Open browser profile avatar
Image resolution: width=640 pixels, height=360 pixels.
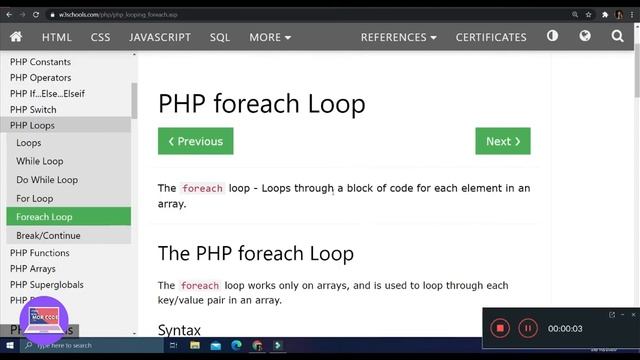point(619,15)
